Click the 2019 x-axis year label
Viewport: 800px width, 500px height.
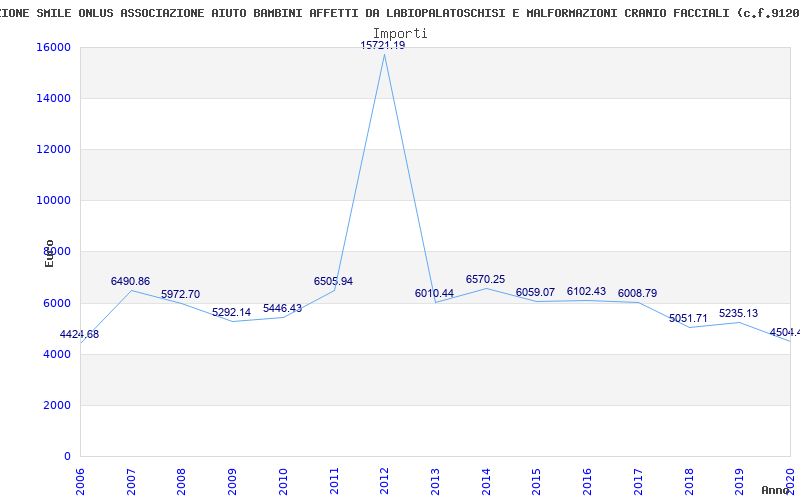pos(740,481)
